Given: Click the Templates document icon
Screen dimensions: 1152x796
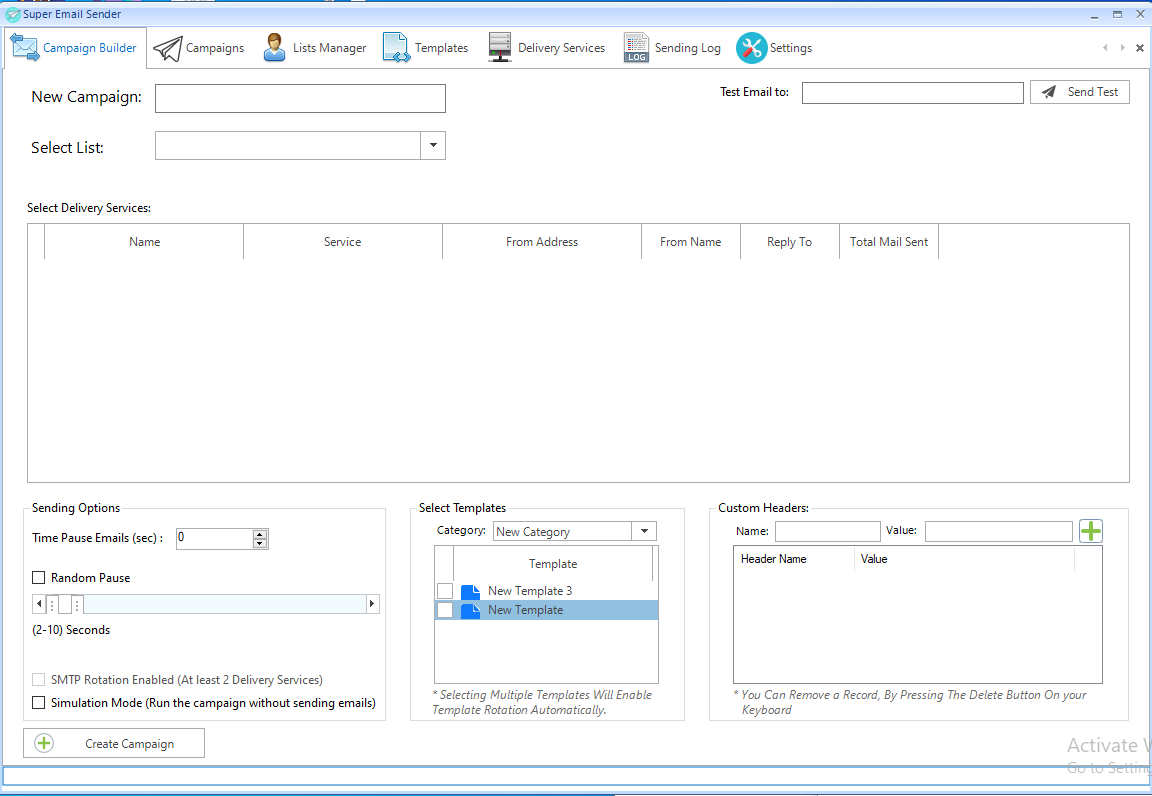Looking at the screenshot, I should (396, 48).
